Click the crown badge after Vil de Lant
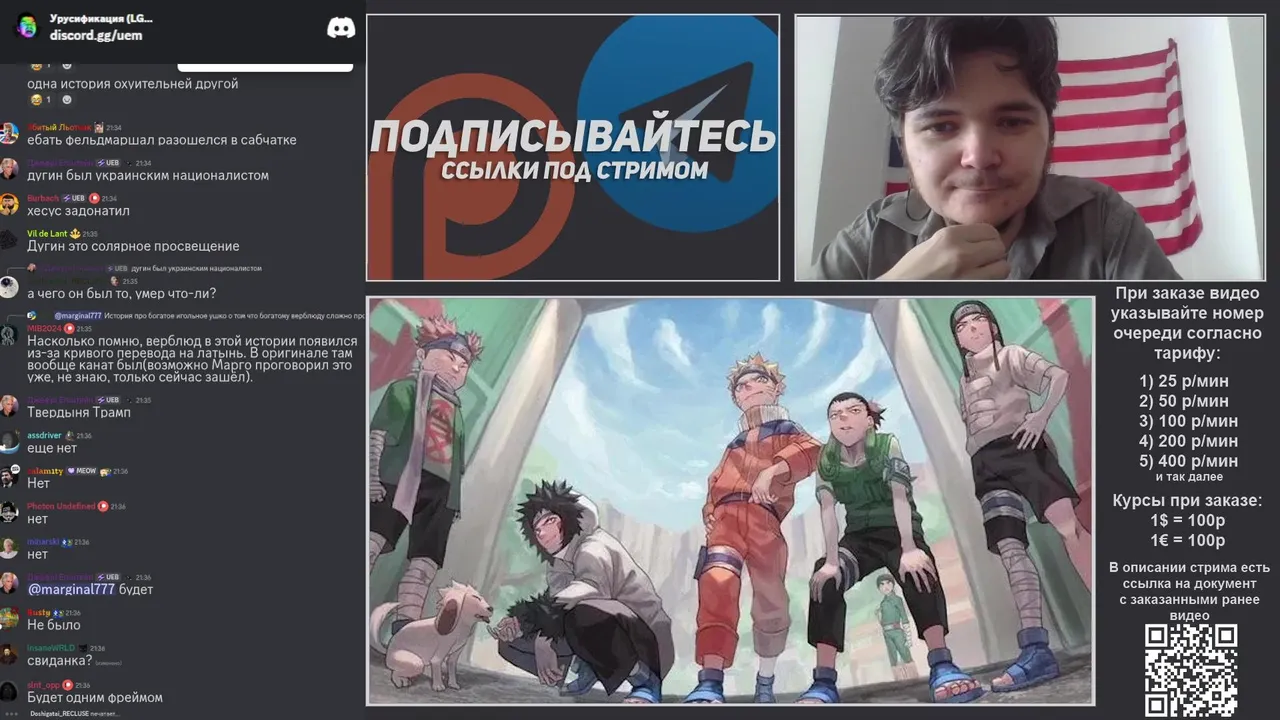Viewport: 1280px width, 720px height. pos(75,234)
